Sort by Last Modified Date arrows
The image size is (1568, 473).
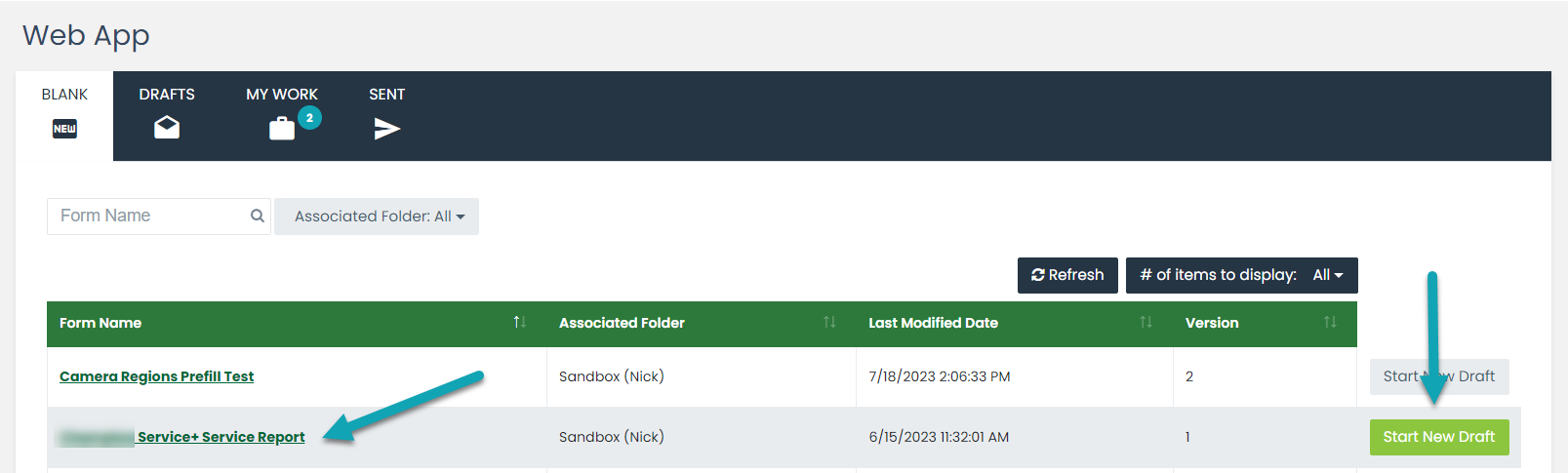[x=1146, y=322]
